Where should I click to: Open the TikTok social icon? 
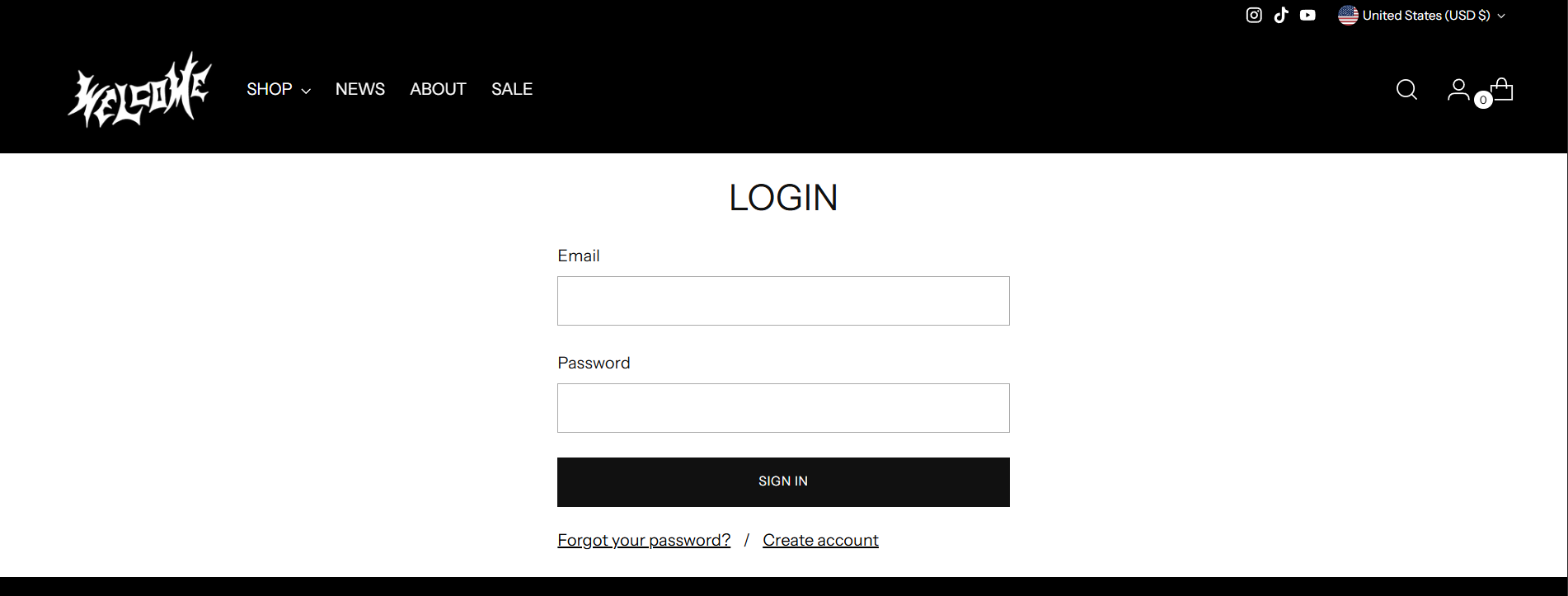(x=1281, y=15)
